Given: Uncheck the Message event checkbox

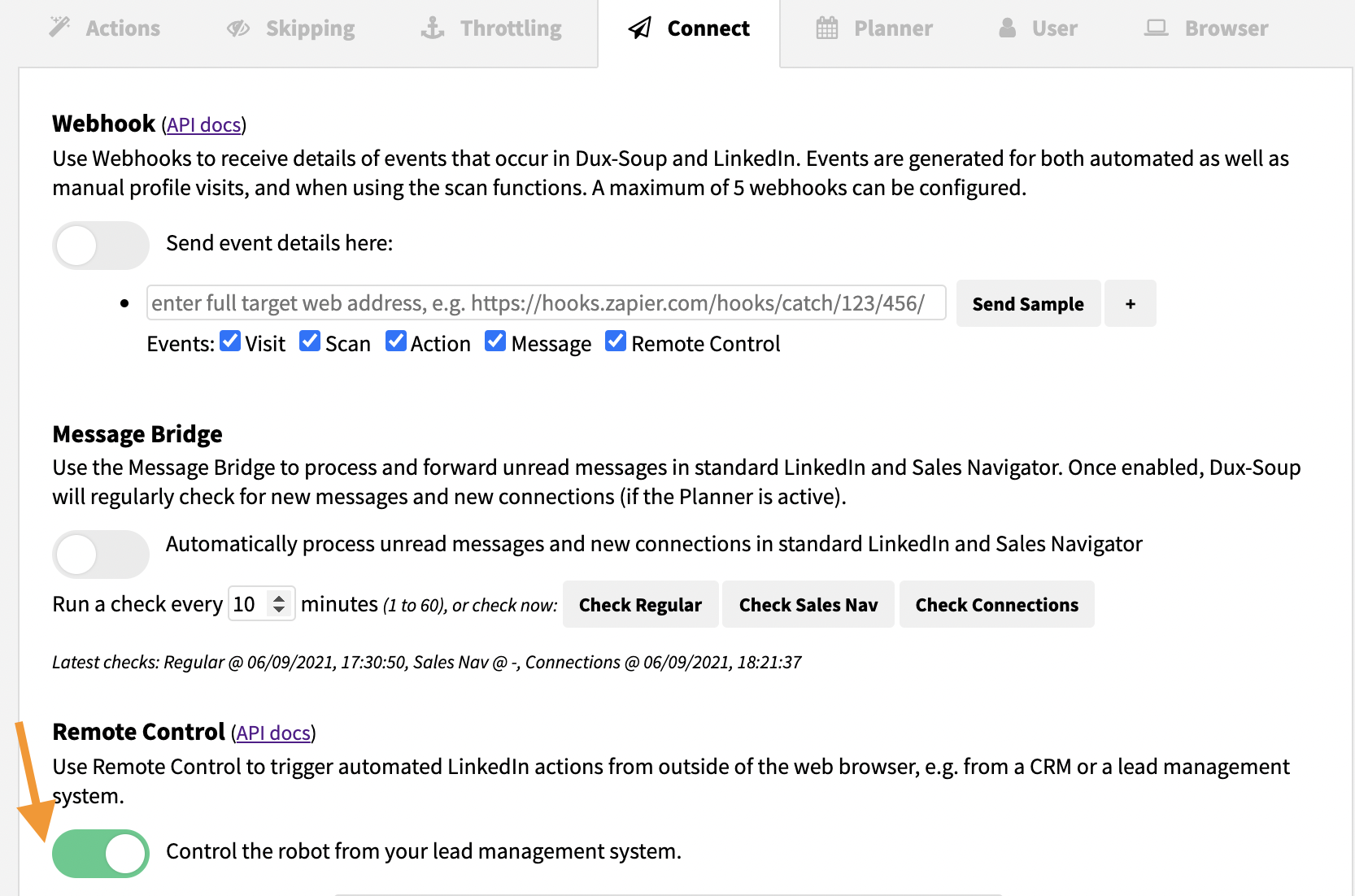Looking at the screenshot, I should click(495, 341).
